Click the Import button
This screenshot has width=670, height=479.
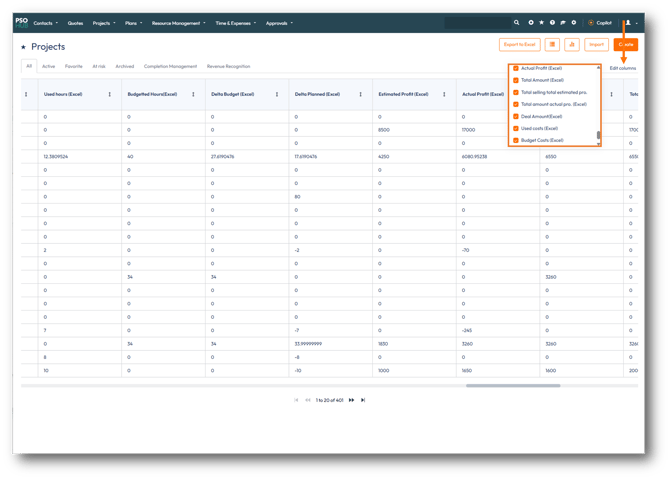(x=596, y=44)
